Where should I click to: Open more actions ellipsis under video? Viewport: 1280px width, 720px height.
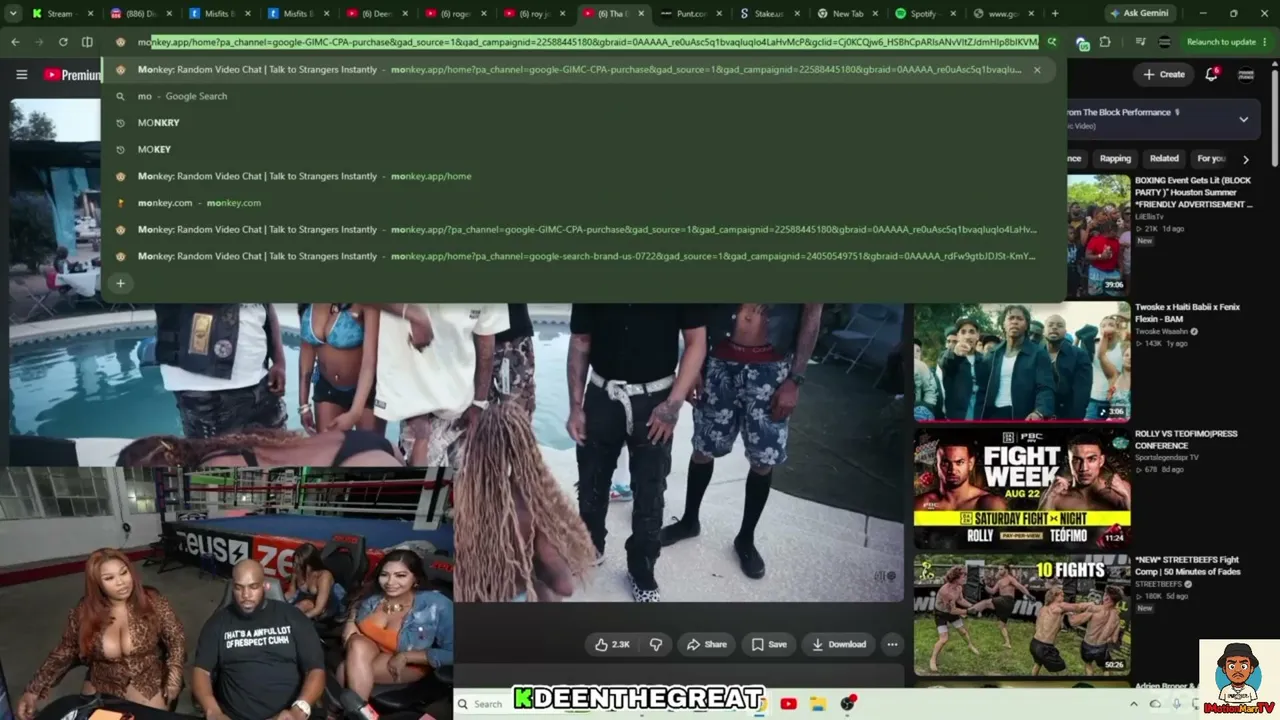pos(892,644)
